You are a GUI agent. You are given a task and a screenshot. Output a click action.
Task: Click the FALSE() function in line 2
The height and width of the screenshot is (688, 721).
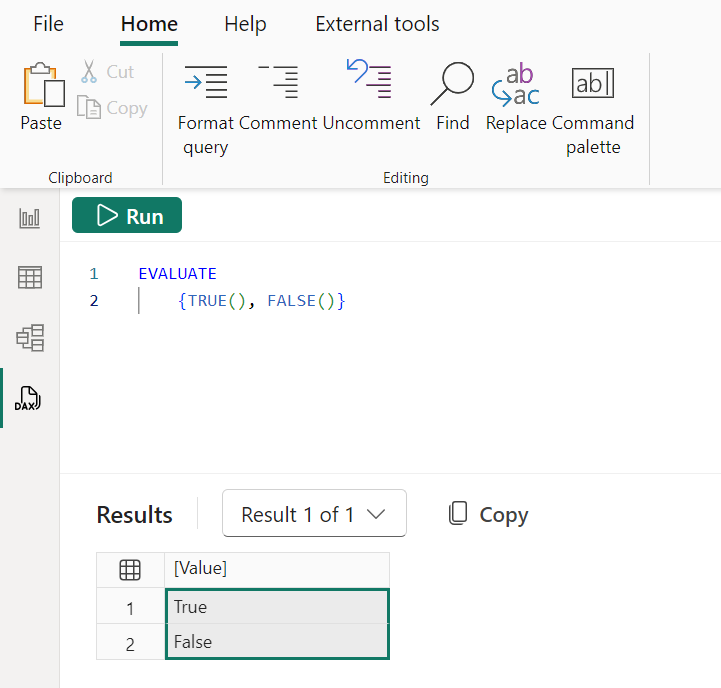point(302,301)
